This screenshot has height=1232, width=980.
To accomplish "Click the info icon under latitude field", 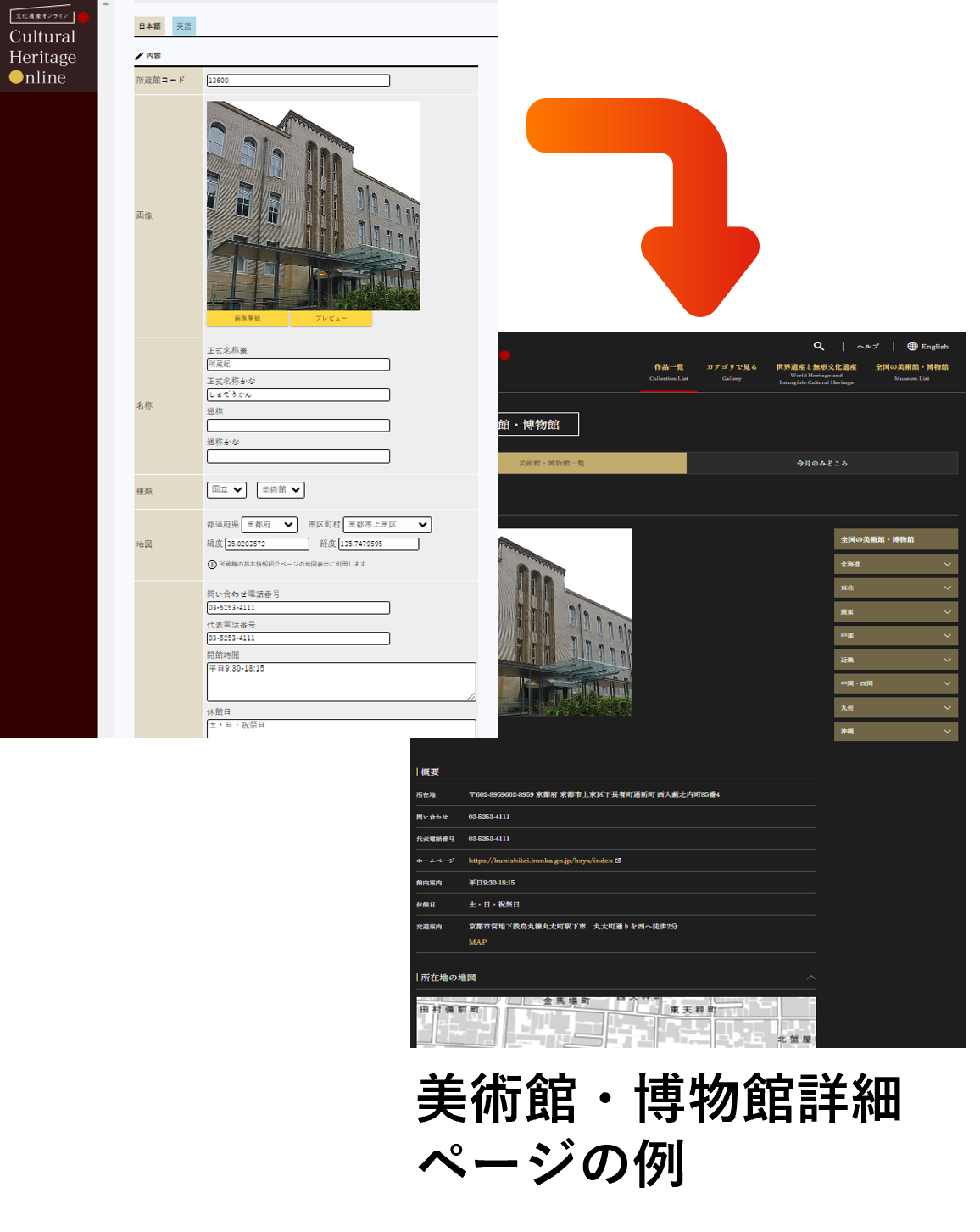I will coord(212,565).
